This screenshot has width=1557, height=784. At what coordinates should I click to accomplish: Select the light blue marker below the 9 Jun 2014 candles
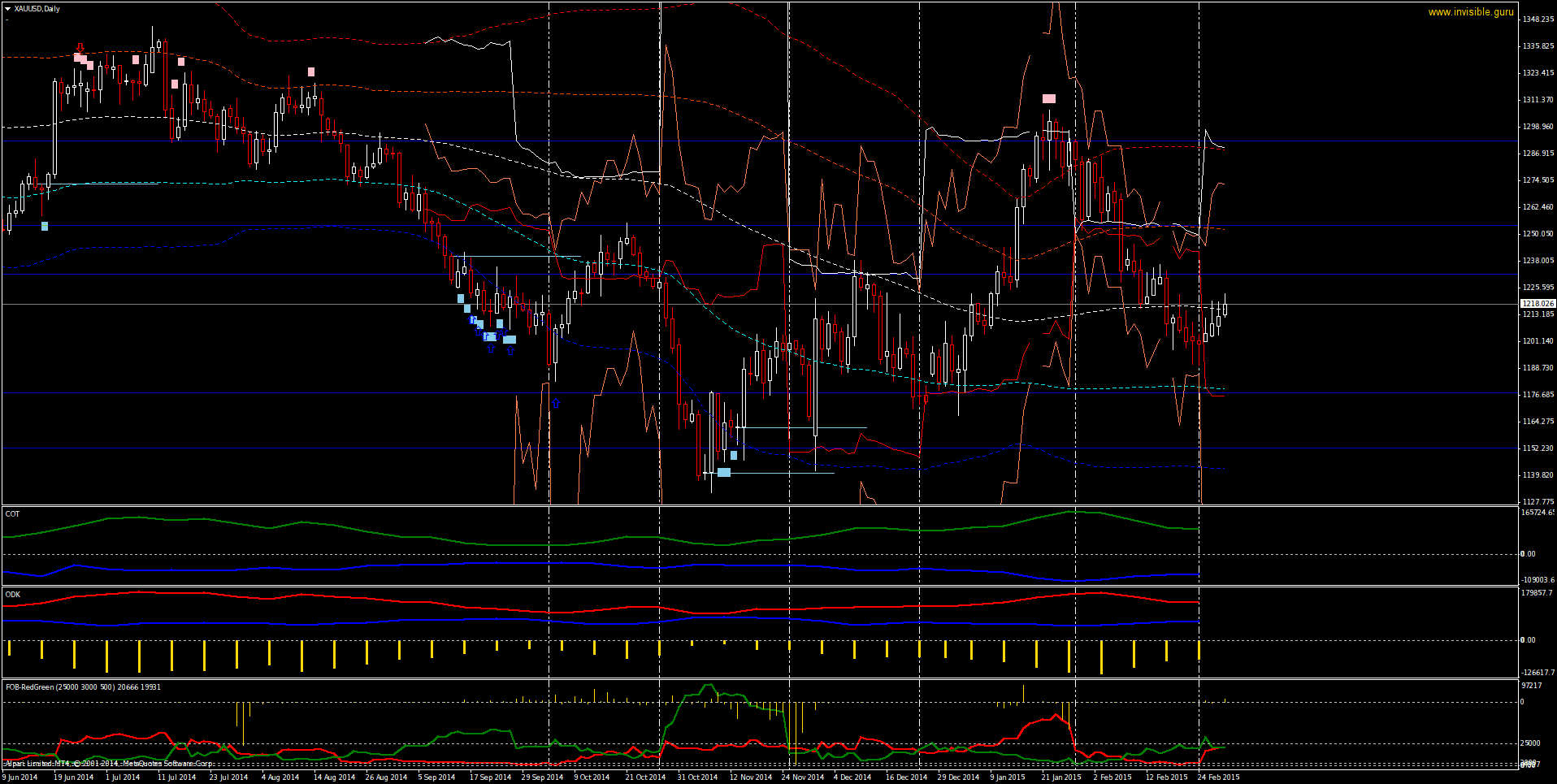pos(45,226)
